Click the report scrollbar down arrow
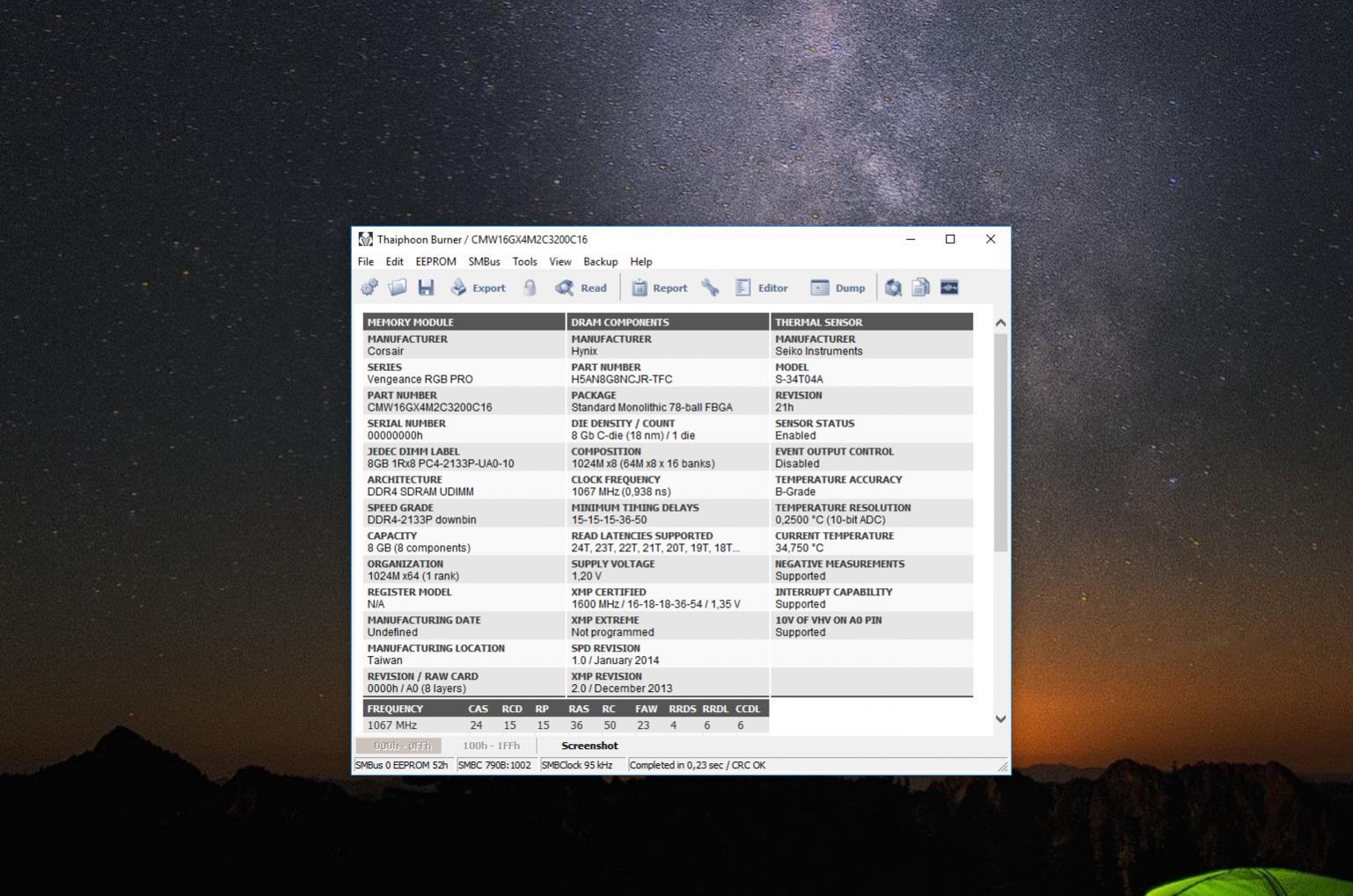Image resolution: width=1353 pixels, height=896 pixels. [x=1000, y=718]
